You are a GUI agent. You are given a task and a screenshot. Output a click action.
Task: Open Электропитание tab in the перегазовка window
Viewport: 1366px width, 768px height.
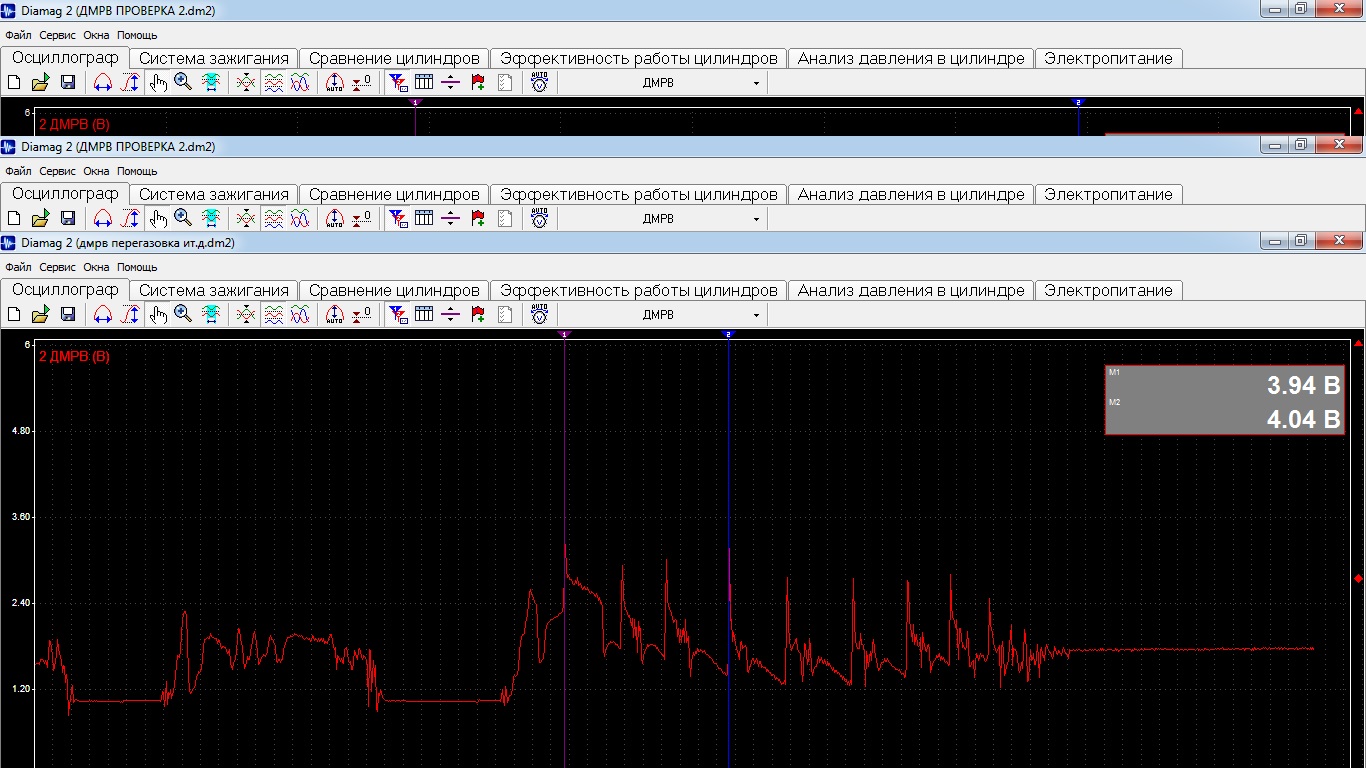click(x=1108, y=290)
